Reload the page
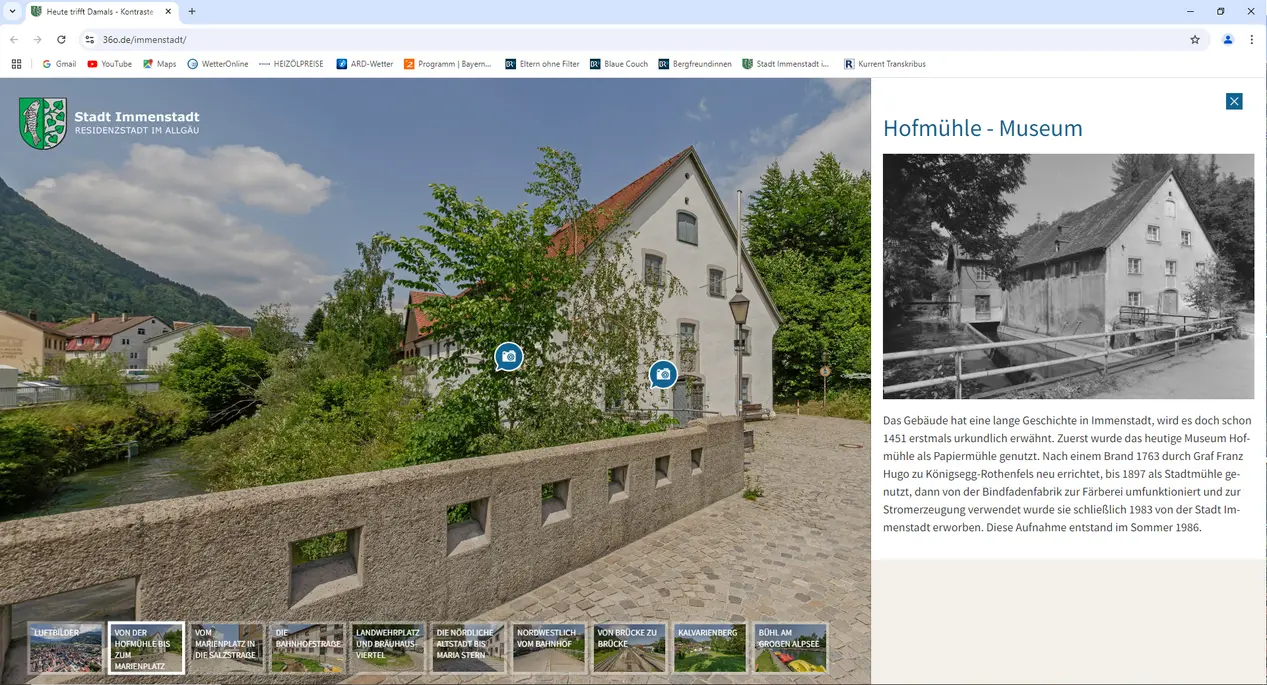Viewport: 1267px width, 685px height. [61, 40]
